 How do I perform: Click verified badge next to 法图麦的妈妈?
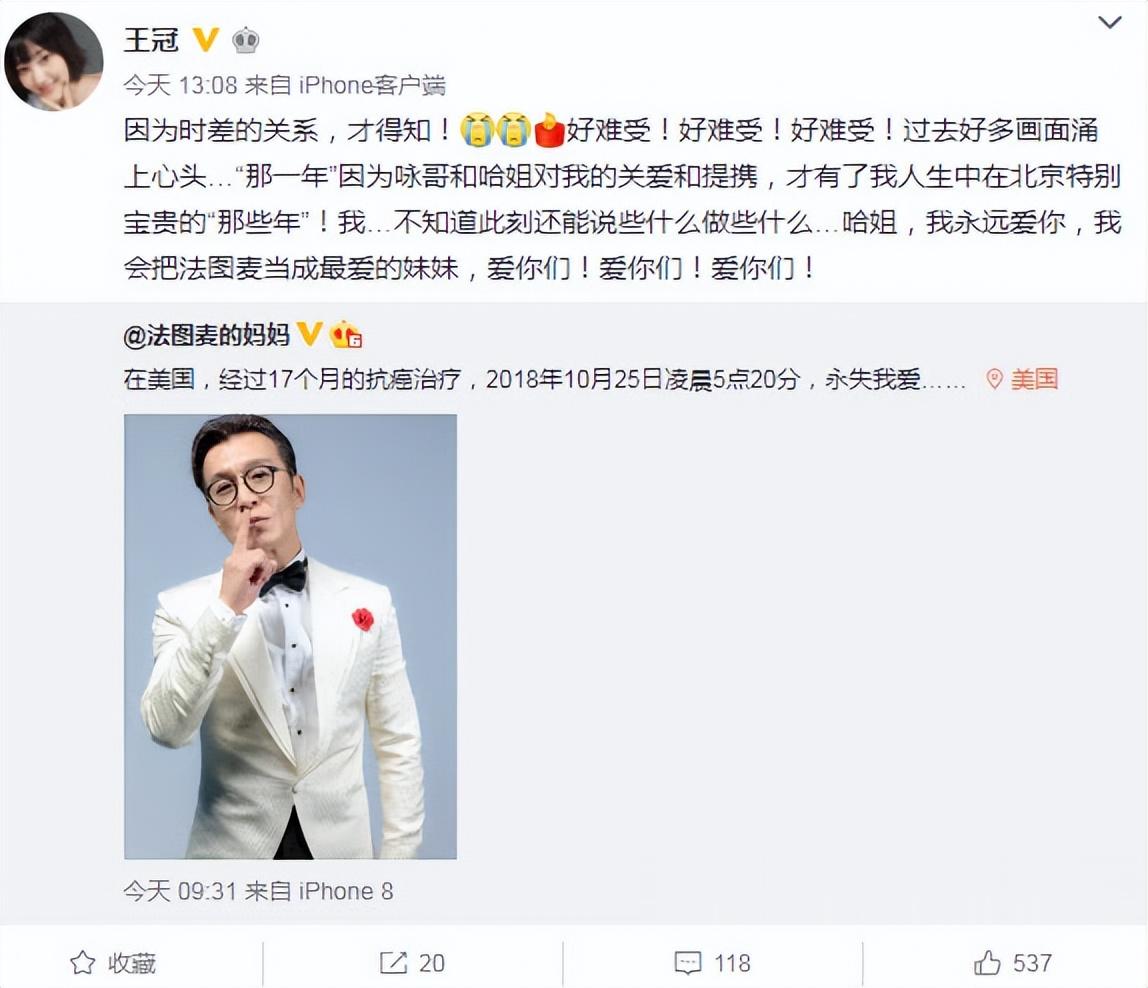click(x=309, y=335)
